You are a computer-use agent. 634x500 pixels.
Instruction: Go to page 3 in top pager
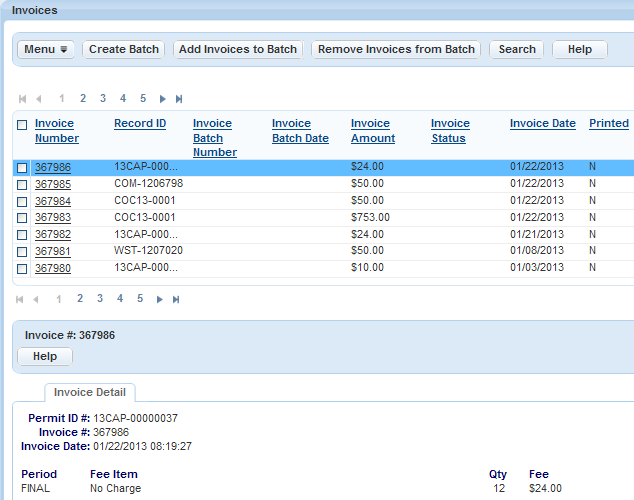click(103, 99)
